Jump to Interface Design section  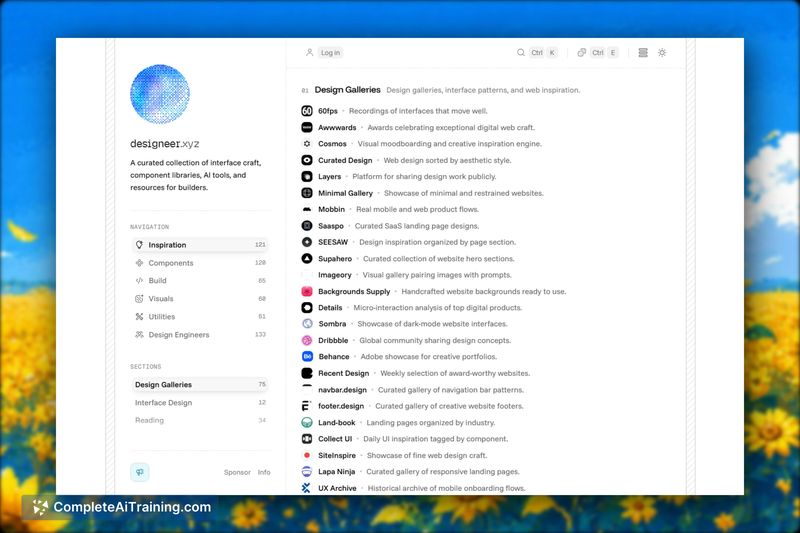click(199, 402)
